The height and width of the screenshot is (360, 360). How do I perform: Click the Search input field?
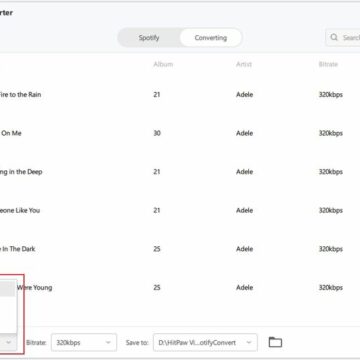(x=343, y=37)
